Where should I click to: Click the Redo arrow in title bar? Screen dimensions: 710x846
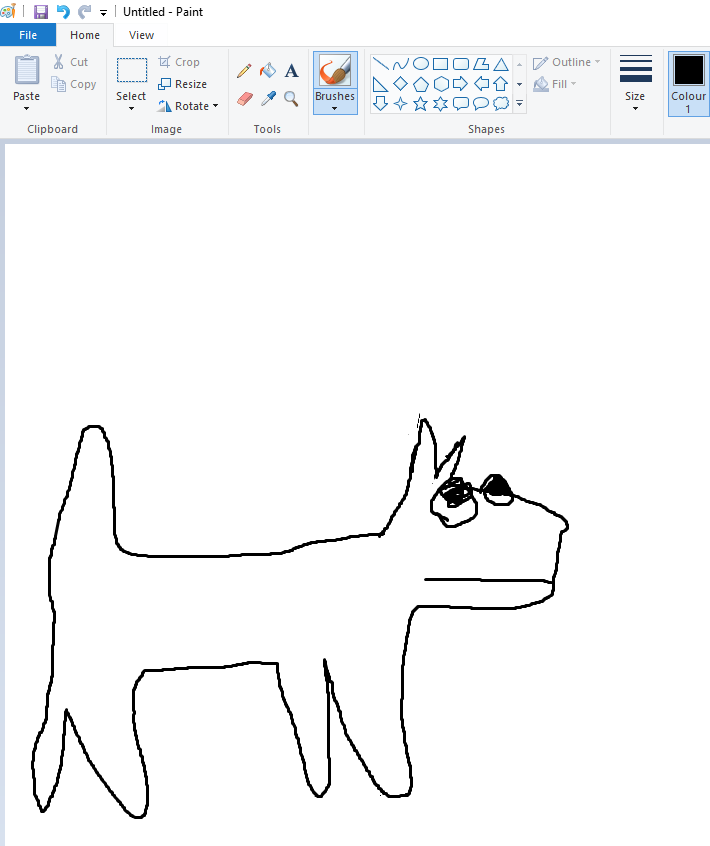pos(84,11)
